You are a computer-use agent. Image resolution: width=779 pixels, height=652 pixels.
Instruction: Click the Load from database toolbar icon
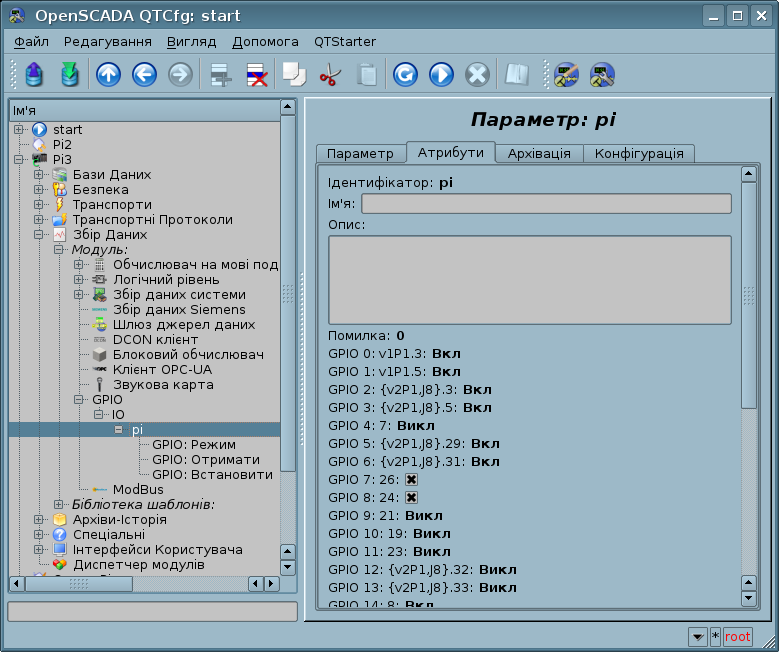coord(34,75)
